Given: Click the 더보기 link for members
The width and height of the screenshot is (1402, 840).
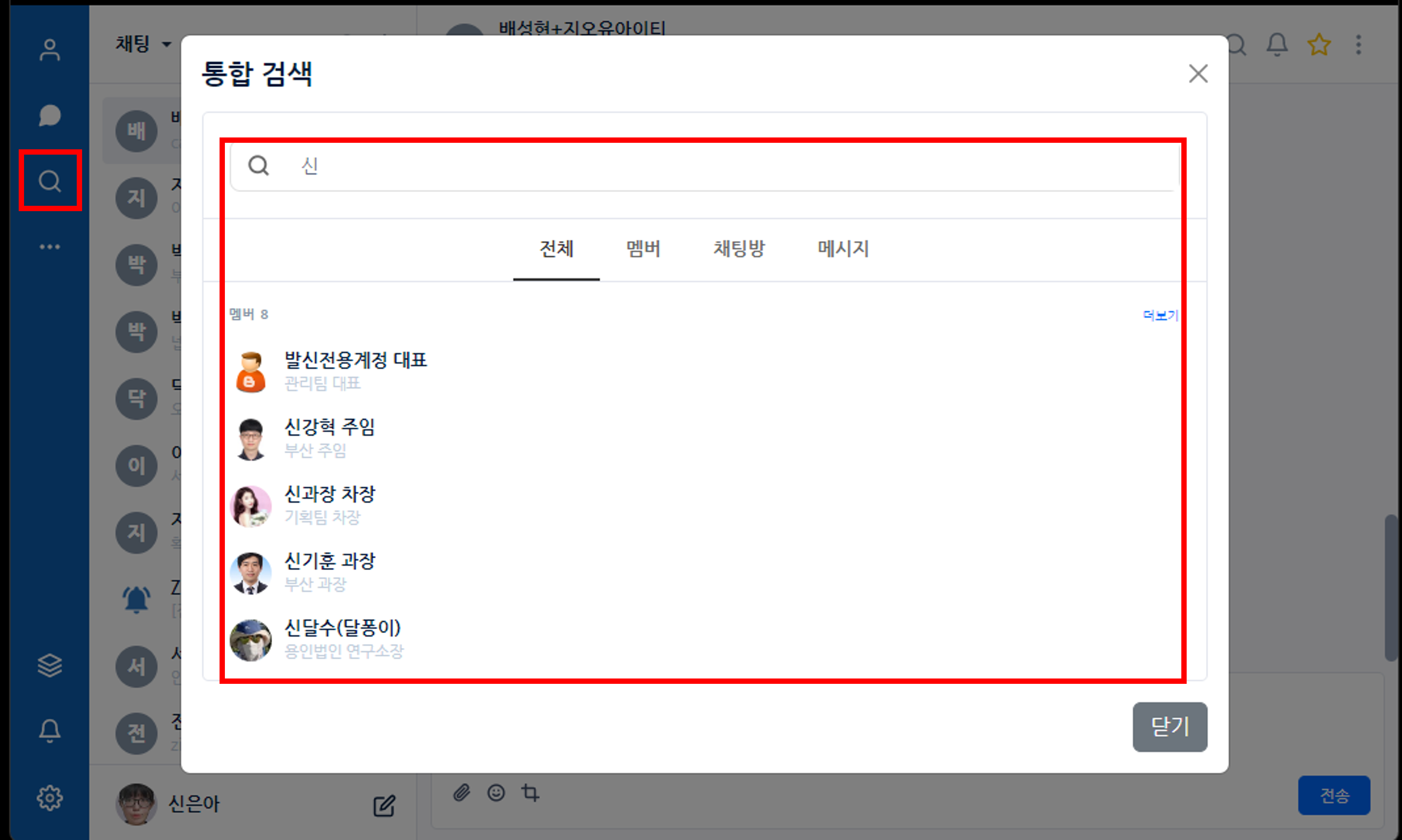Looking at the screenshot, I should coord(1160,315).
